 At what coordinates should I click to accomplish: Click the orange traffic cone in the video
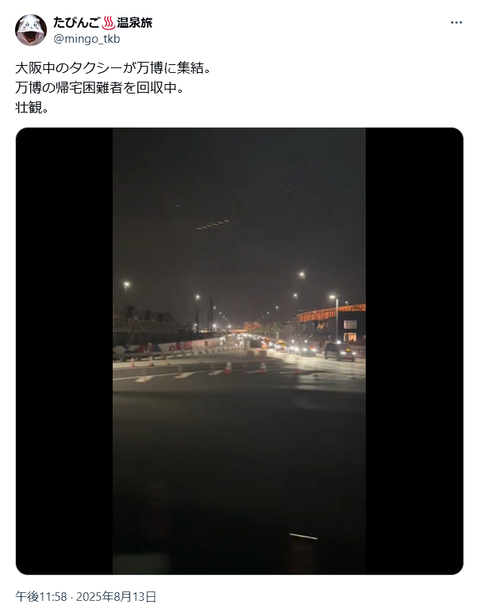(x=227, y=368)
